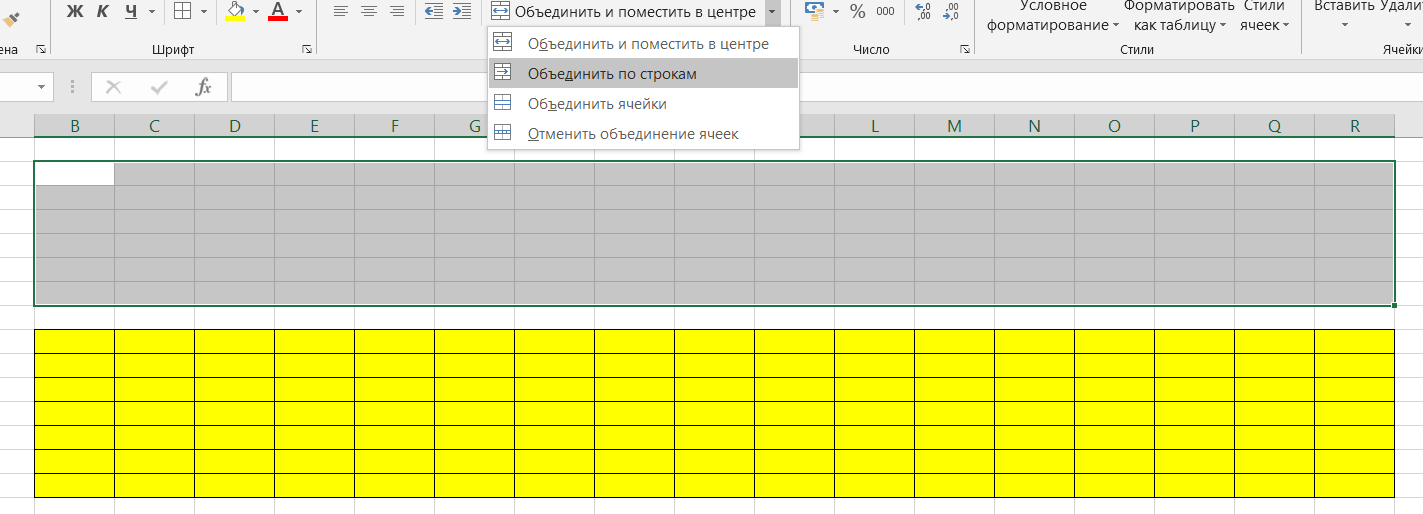Center-align the cell text
Viewport: 1423px width, 514px height.
[369, 11]
